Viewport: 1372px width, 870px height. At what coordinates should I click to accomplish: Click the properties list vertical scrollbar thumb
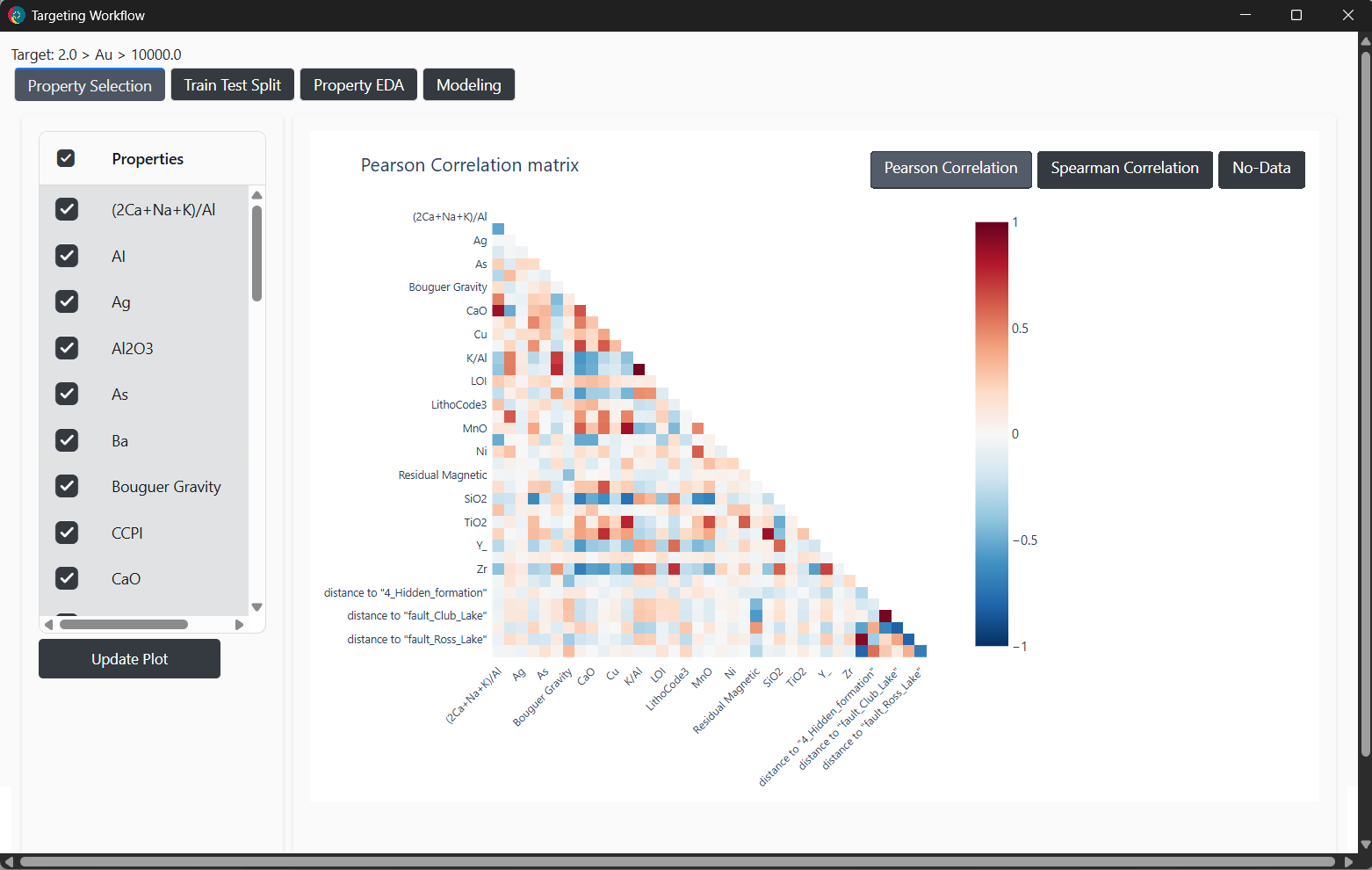tap(256, 253)
